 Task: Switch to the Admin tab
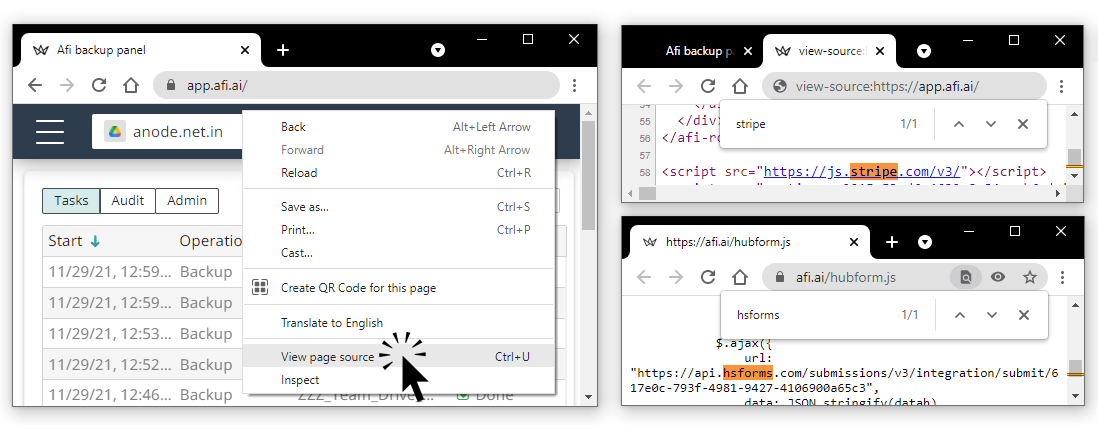point(187,200)
